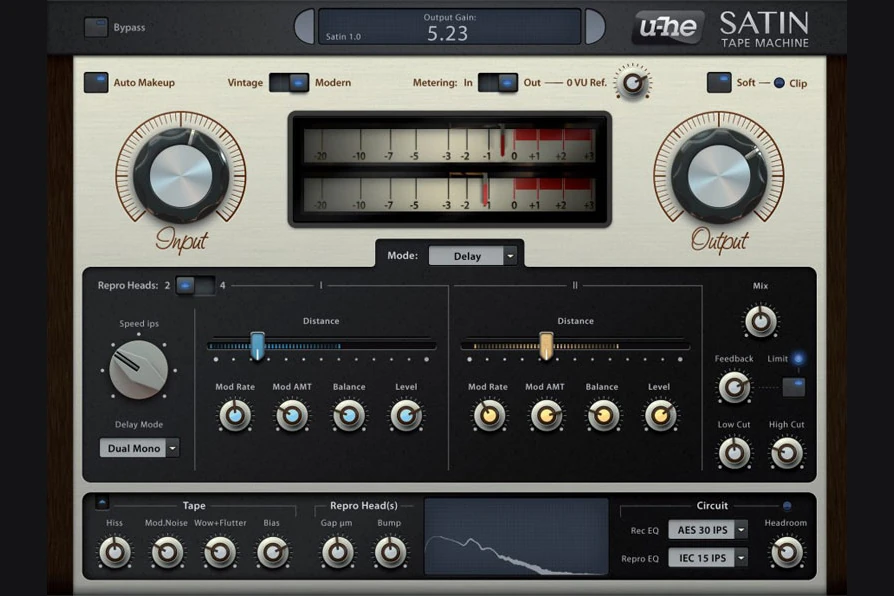The height and width of the screenshot is (596, 894).
Task: Flip the Repro Heads 2/4 switch
Action: pos(195,285)
